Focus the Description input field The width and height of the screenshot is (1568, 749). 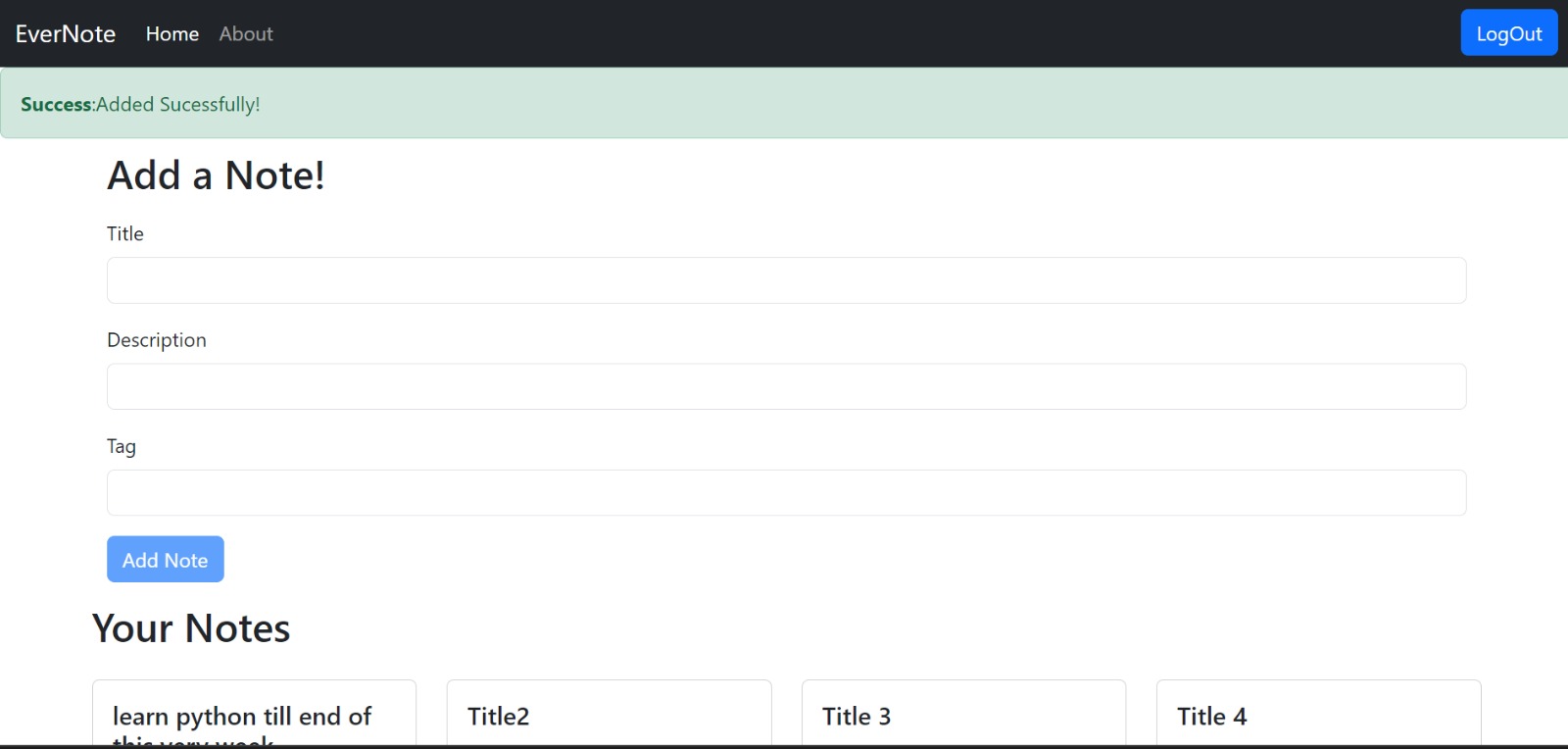787,386
